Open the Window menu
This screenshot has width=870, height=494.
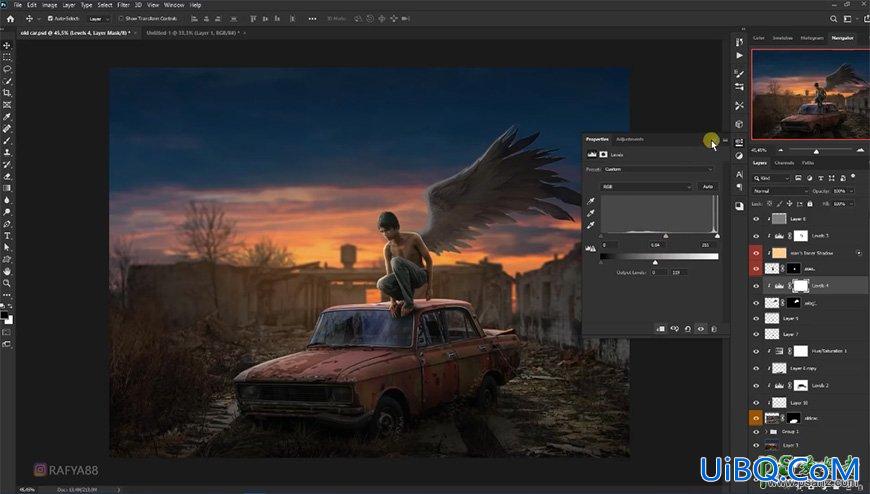(x=174, y=4)
